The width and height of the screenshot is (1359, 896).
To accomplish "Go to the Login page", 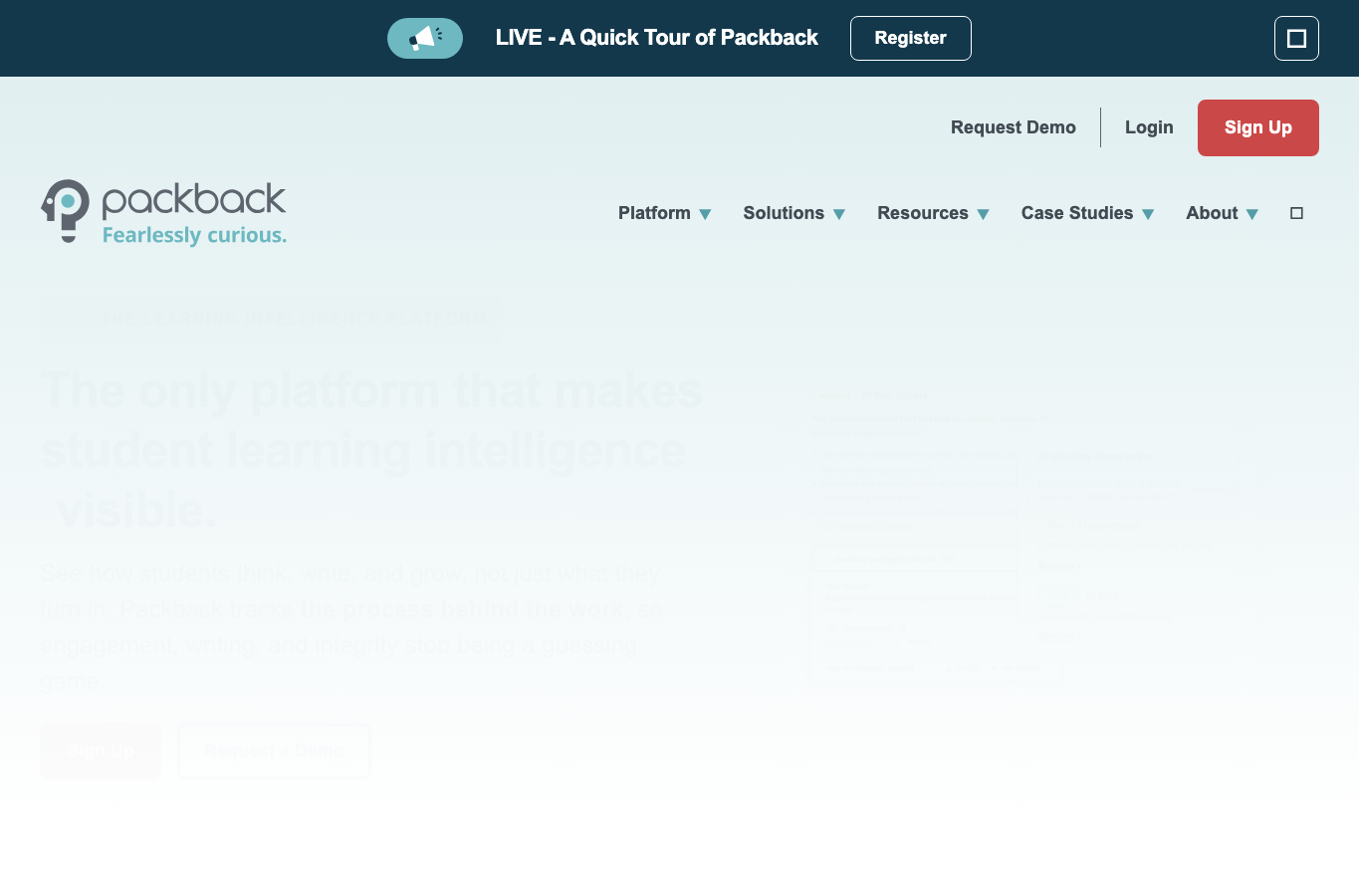I will (x=1149, y=127).
